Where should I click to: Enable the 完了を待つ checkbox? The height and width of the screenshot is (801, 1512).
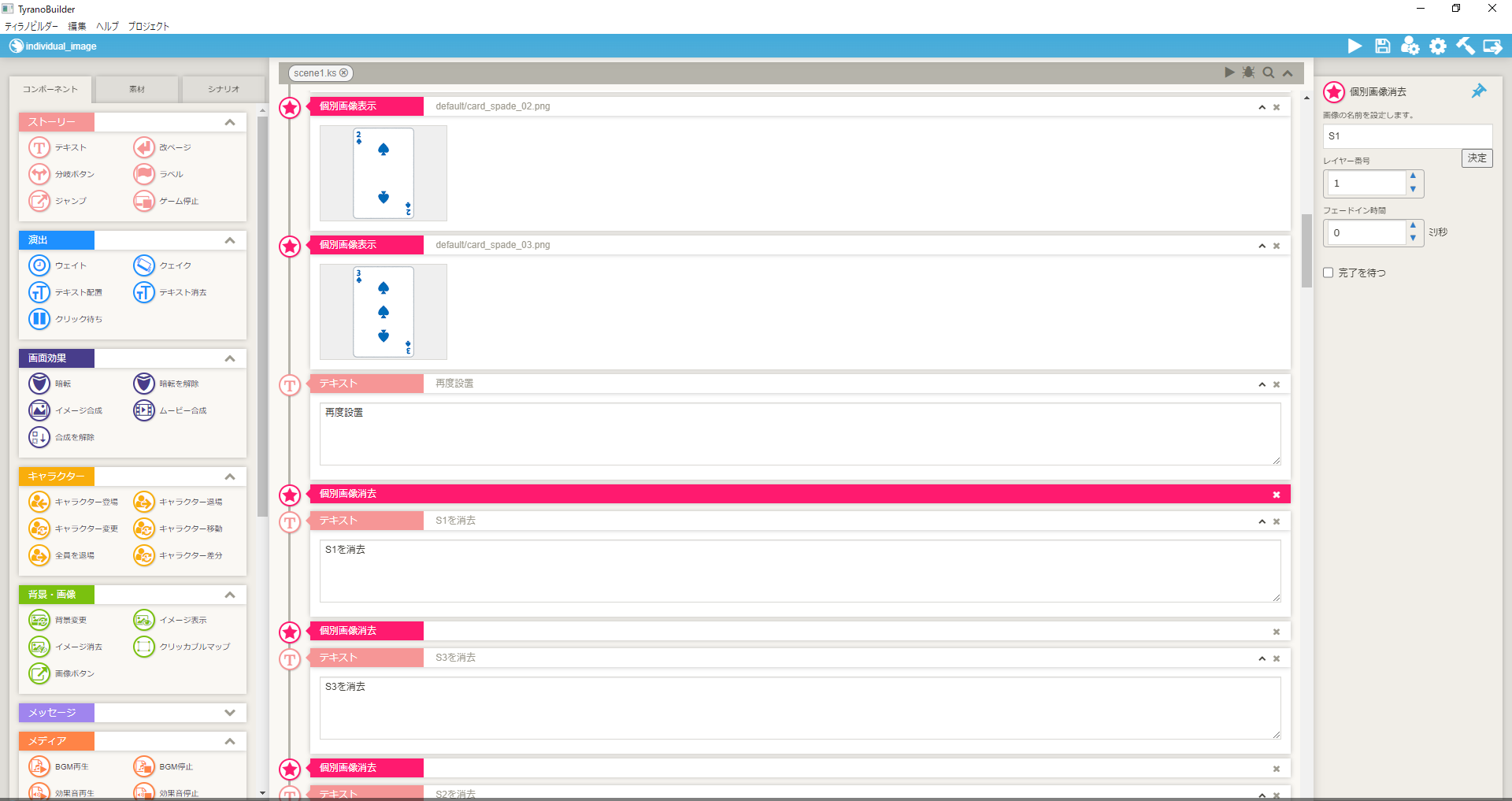[x=1329, y=273]
